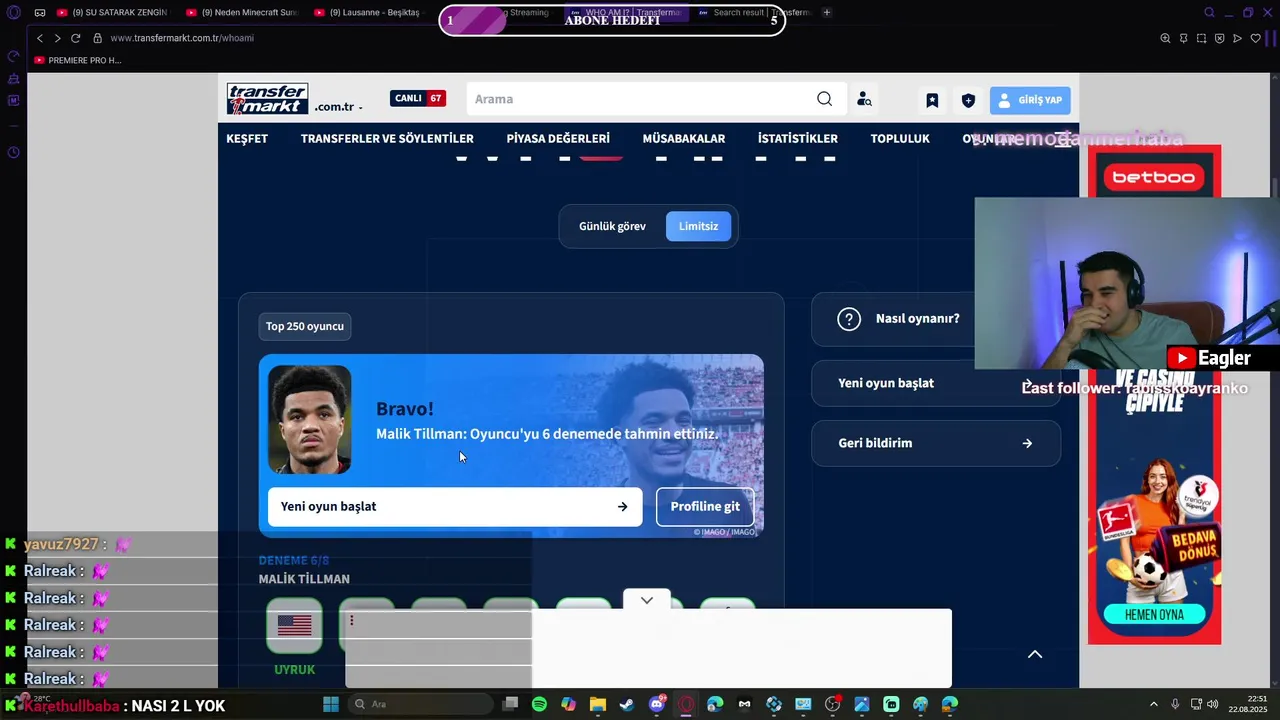Open Spotify from the taskbar
1280x720 pixels.
539,704
